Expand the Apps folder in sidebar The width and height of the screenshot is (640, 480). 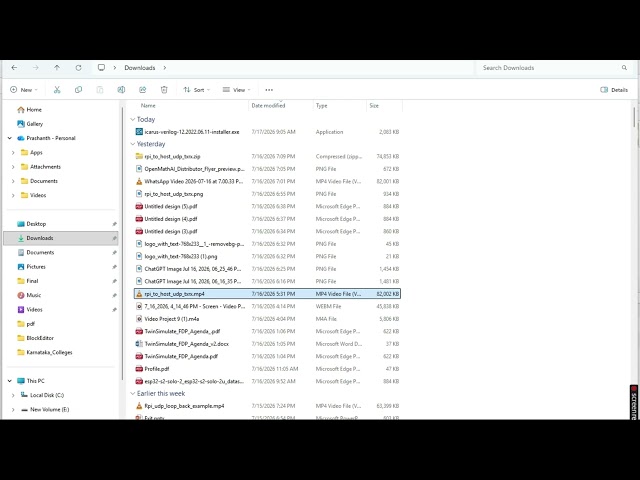(x=13, y=153)
